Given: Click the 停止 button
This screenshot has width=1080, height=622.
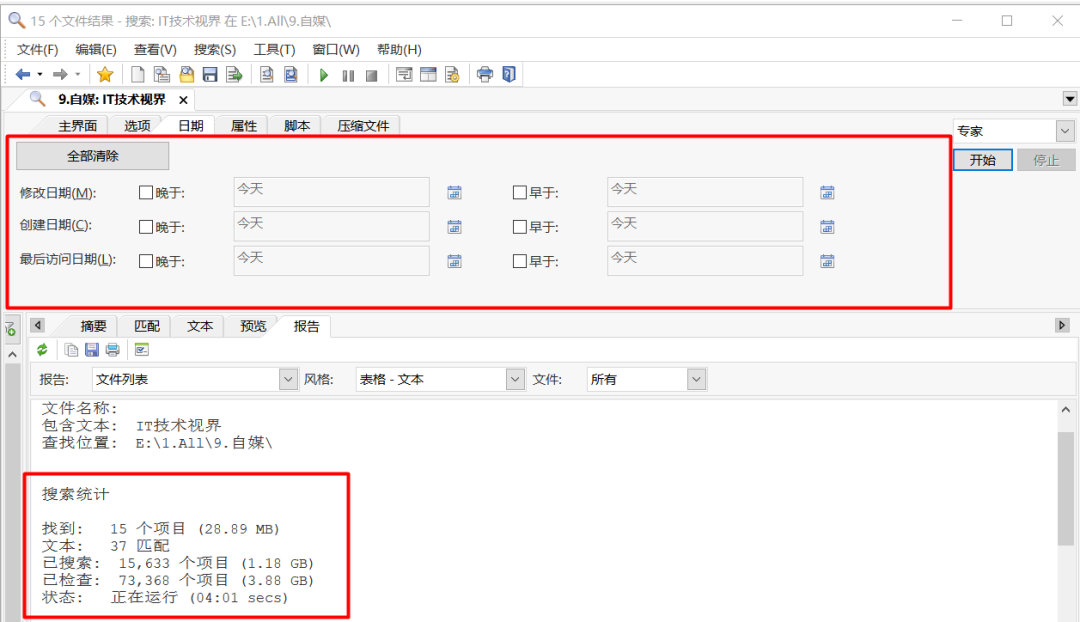Looking at the screenshot, I should (1046, 160).
